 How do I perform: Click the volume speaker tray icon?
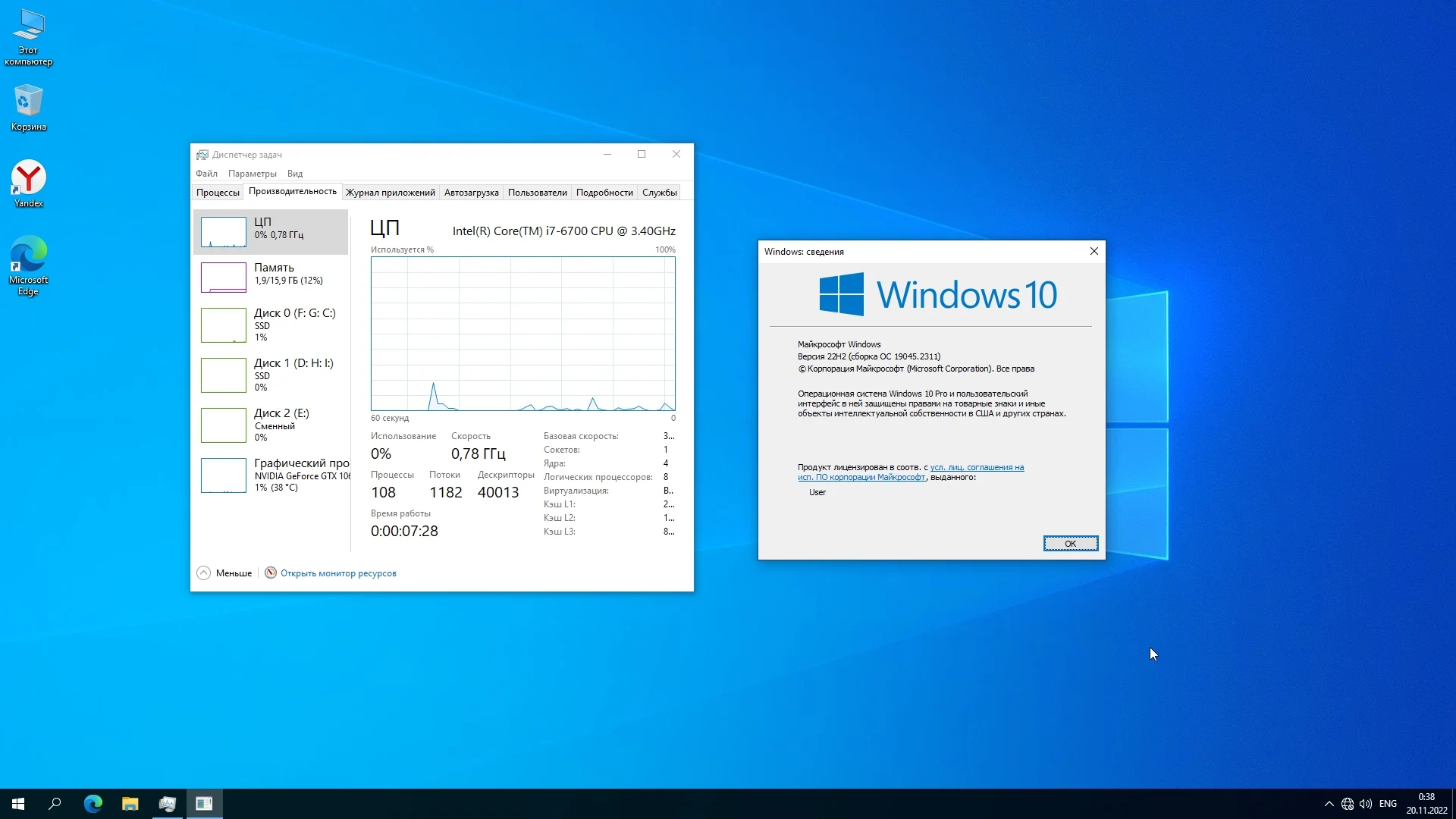(1366, 804)
